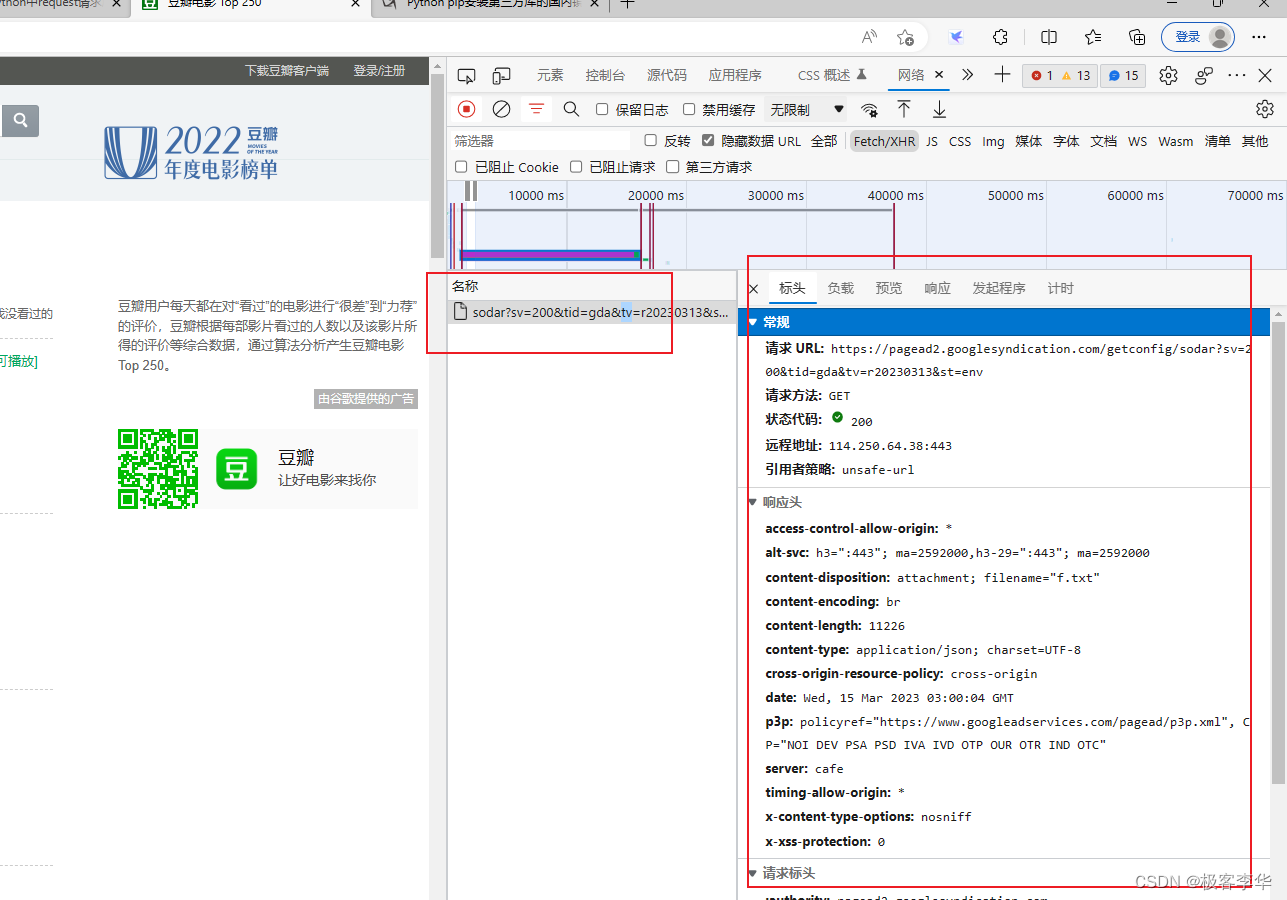
Task: Uncheck 隐藏数据 URL checkbox
Action: (x=708, y=141)
